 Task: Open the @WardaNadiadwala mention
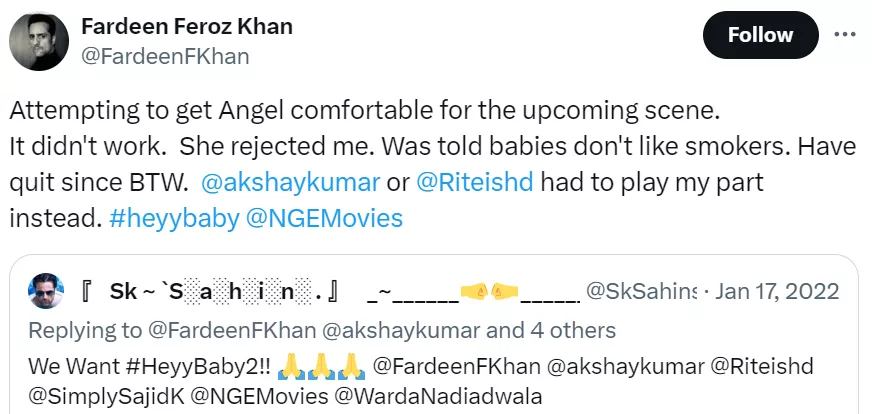(433, 394)
